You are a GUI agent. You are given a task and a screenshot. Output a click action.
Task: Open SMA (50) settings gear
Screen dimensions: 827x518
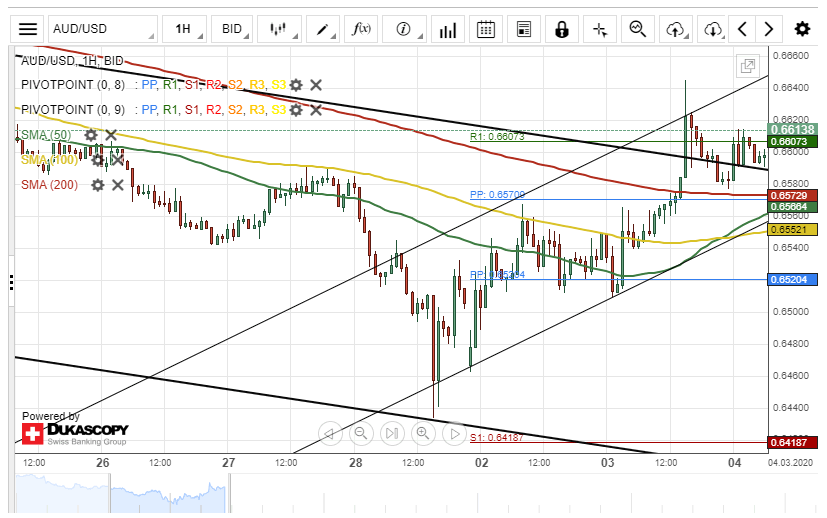point(91,135)
